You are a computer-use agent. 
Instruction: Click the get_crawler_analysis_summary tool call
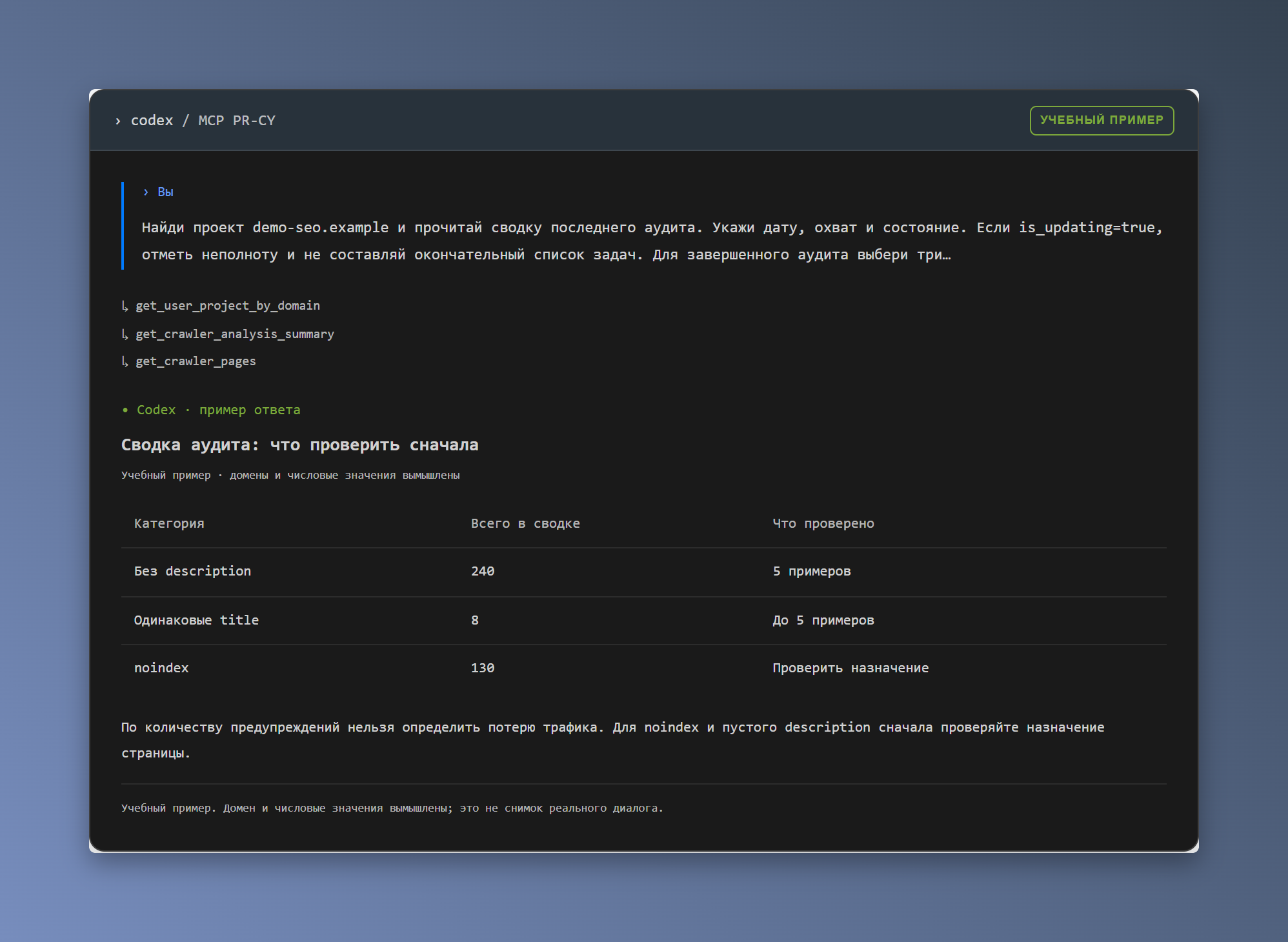tap(235, 334)
